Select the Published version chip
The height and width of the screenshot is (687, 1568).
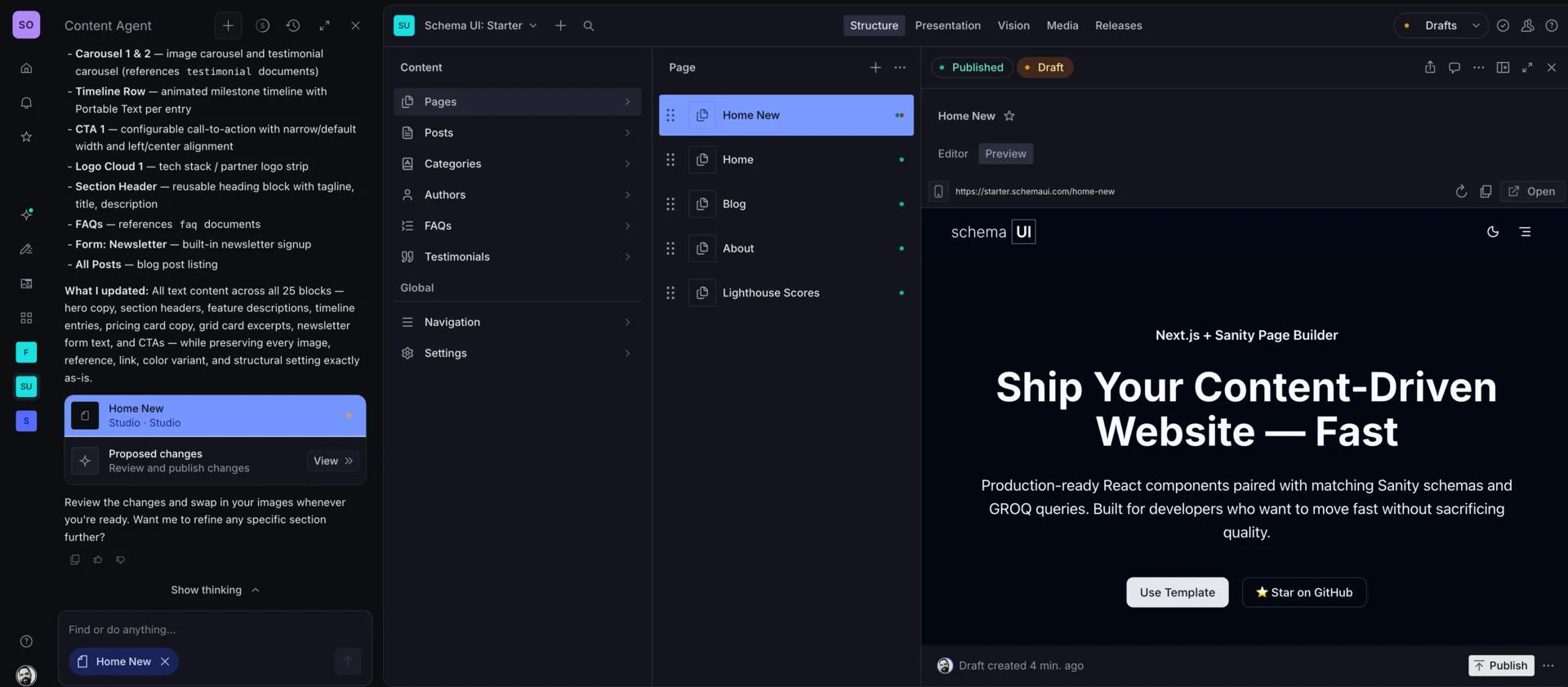pyautogui.click(x=972, y=67)
